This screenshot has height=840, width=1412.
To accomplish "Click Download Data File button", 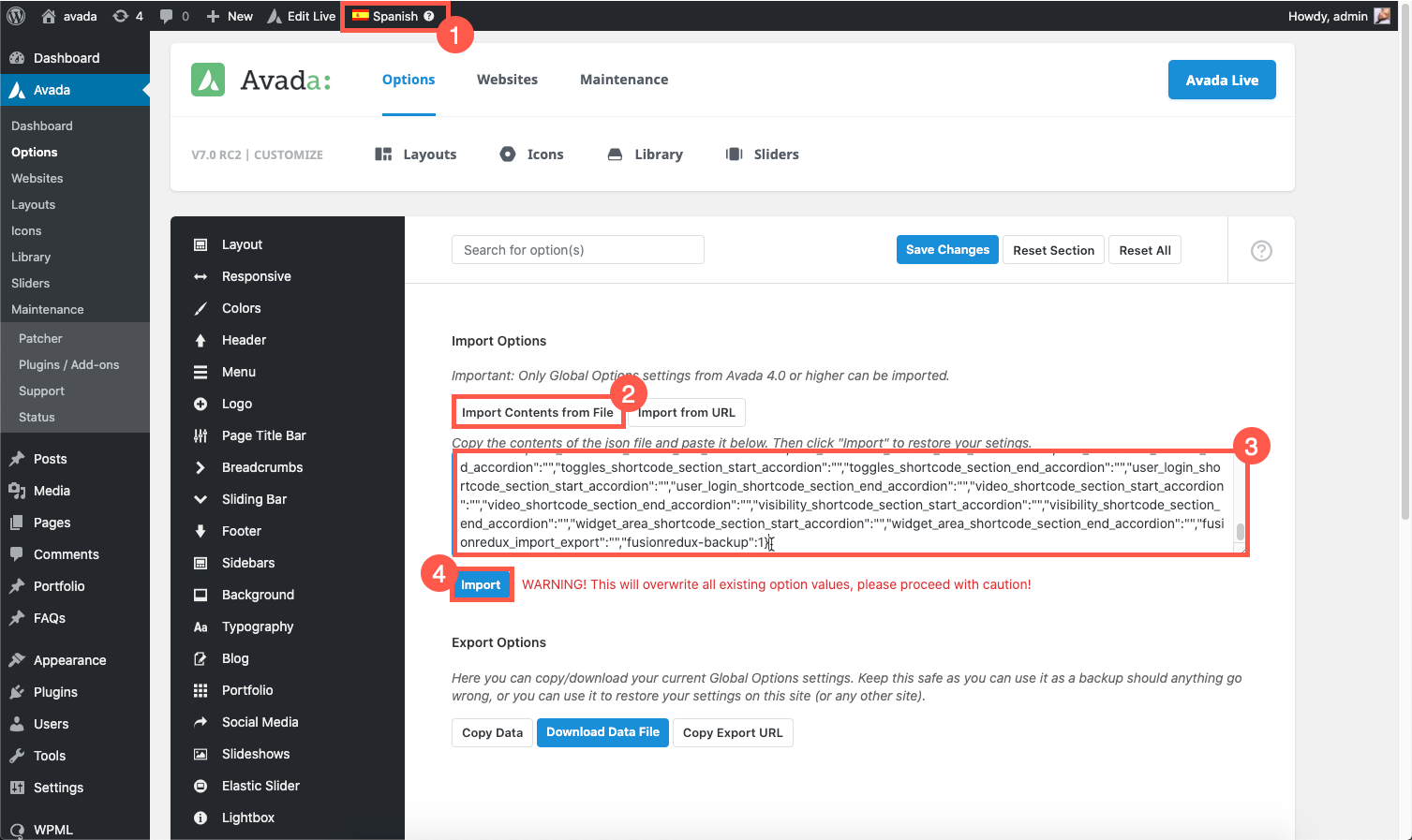I will click(x=602, y=732).
